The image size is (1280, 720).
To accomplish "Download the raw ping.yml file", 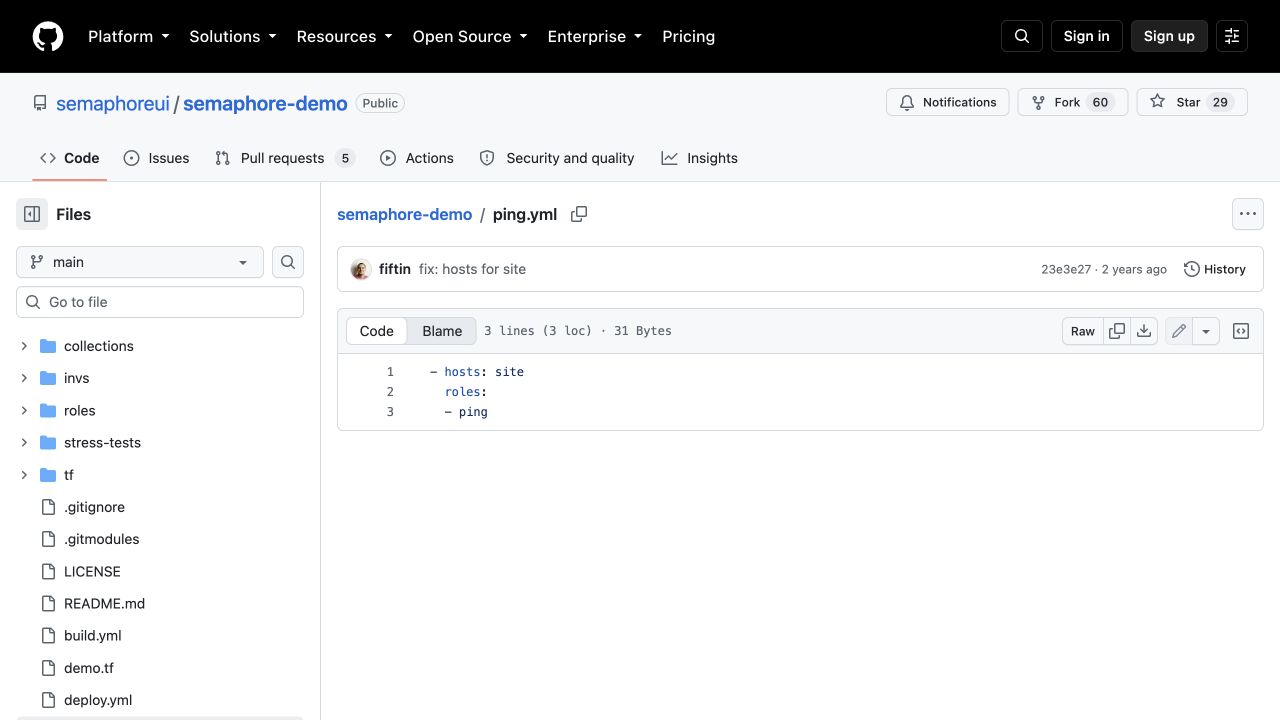I will pyautogui.click(x=1144, y=331).
